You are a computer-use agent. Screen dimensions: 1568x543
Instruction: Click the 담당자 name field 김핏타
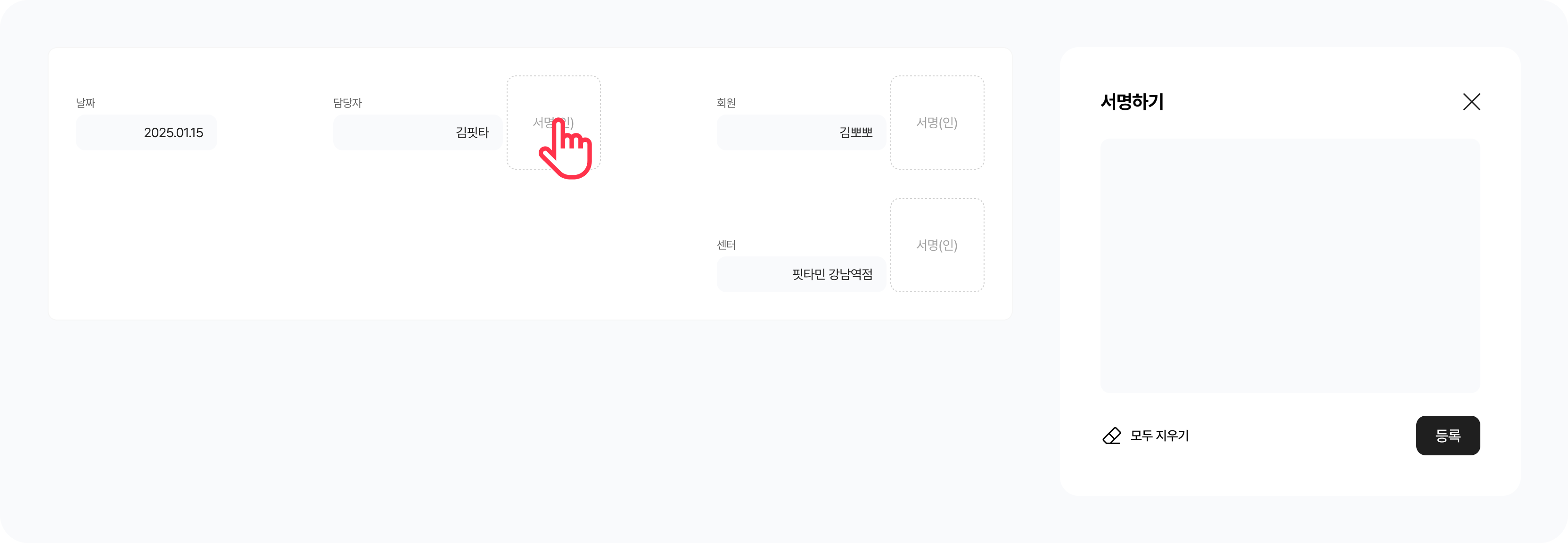click(418, 133)
